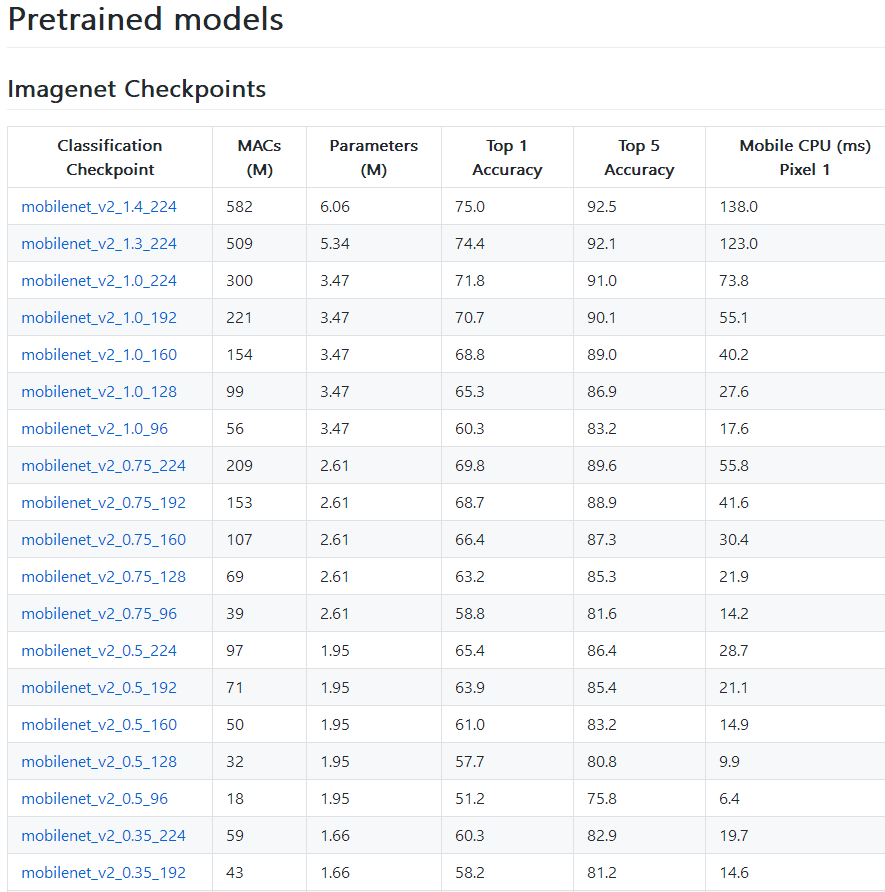Open the mobilenet_v2_0.5_192 model link
The width and height of the screenshot is (885, 892).
point(98,687)
